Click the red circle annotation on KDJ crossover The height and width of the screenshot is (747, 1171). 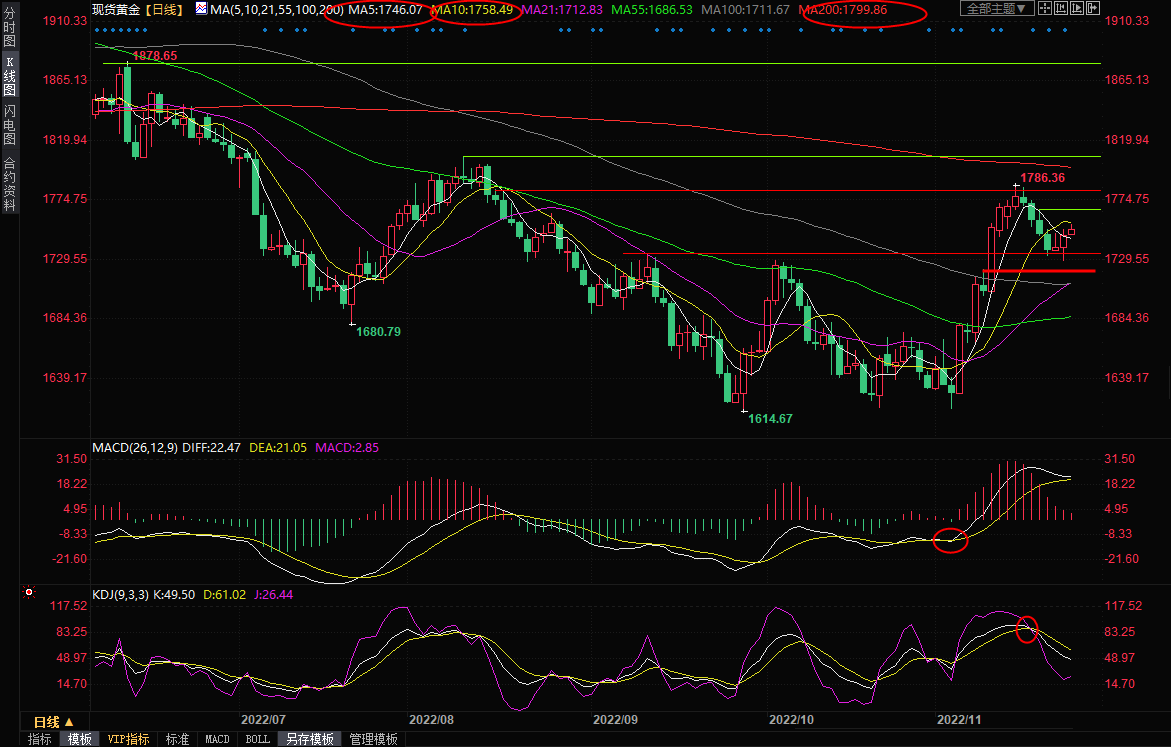click(x=1027, y=629)
